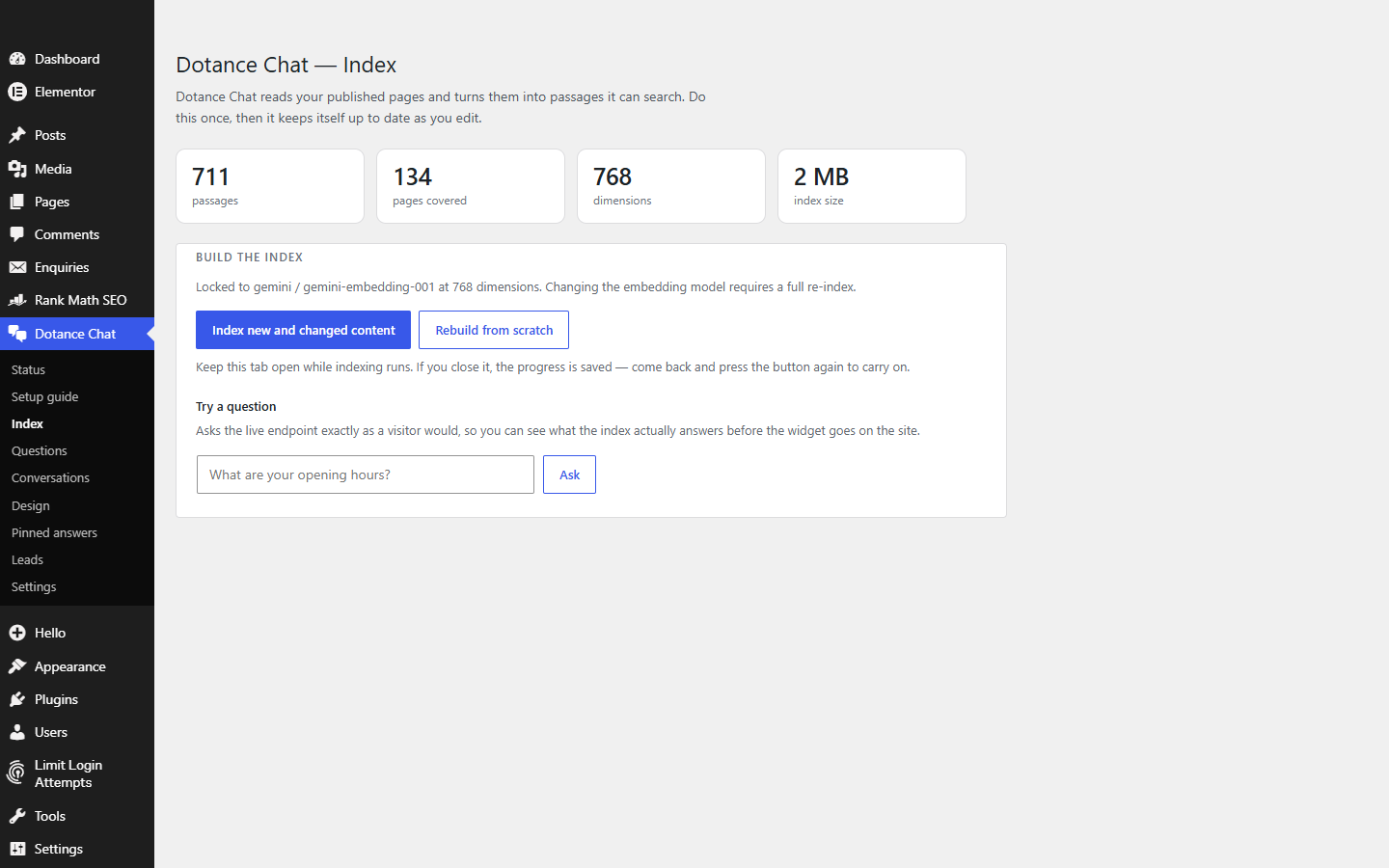
Task: Click the Rank Math SEO chart icon
Action: [17, 300]
